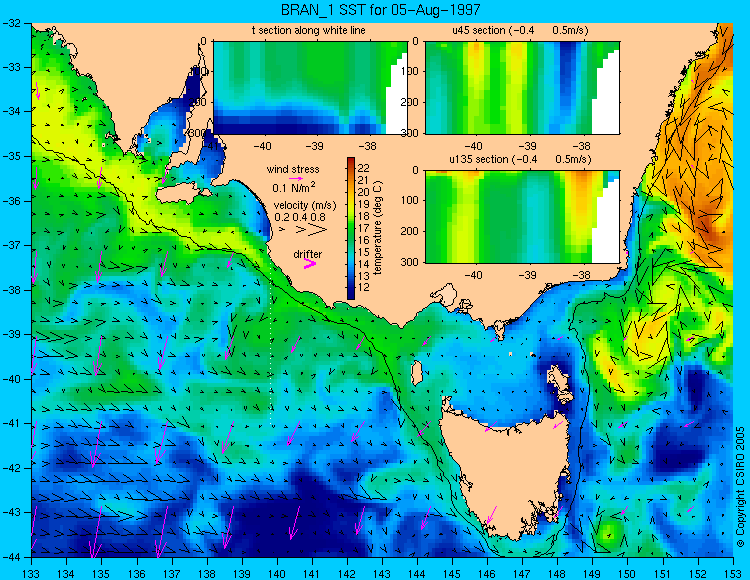The image size is (750, 580).
Task: Open the temperature section inset plot
Action: coord(310,88)
